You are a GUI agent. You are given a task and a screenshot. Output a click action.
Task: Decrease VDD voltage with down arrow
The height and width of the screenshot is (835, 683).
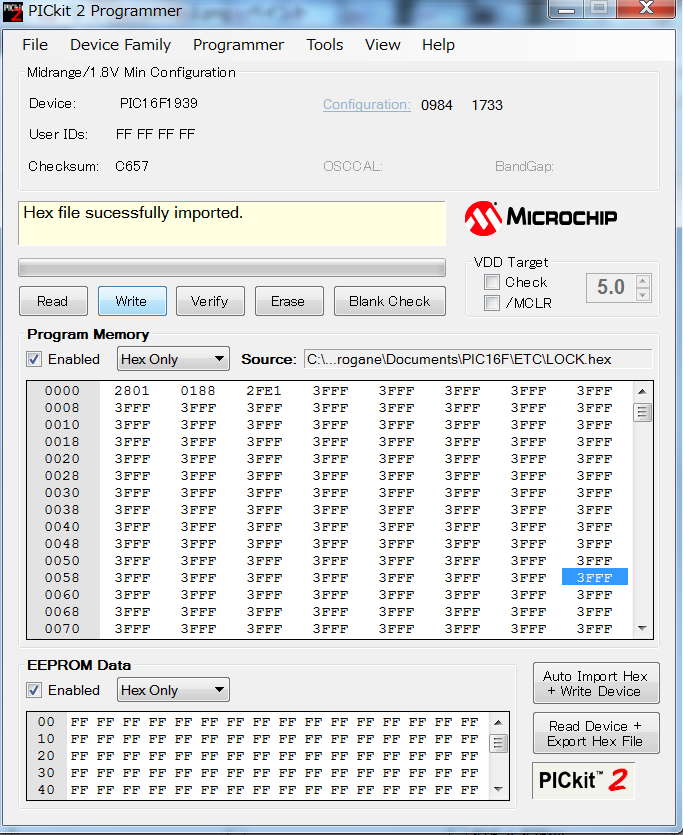[x=643, y=294]
